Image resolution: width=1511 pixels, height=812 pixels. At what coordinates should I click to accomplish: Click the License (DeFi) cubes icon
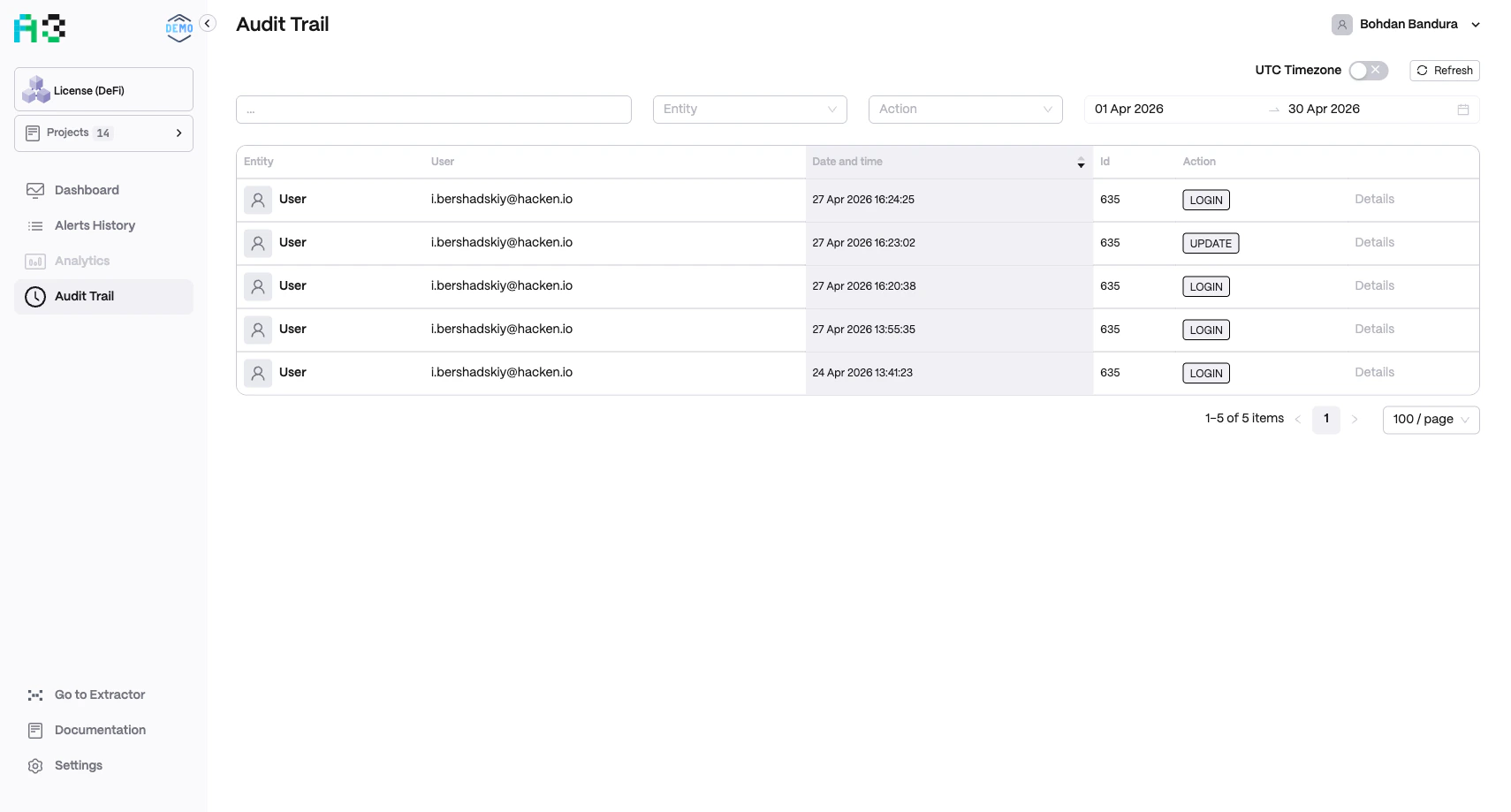pos(36,89)
